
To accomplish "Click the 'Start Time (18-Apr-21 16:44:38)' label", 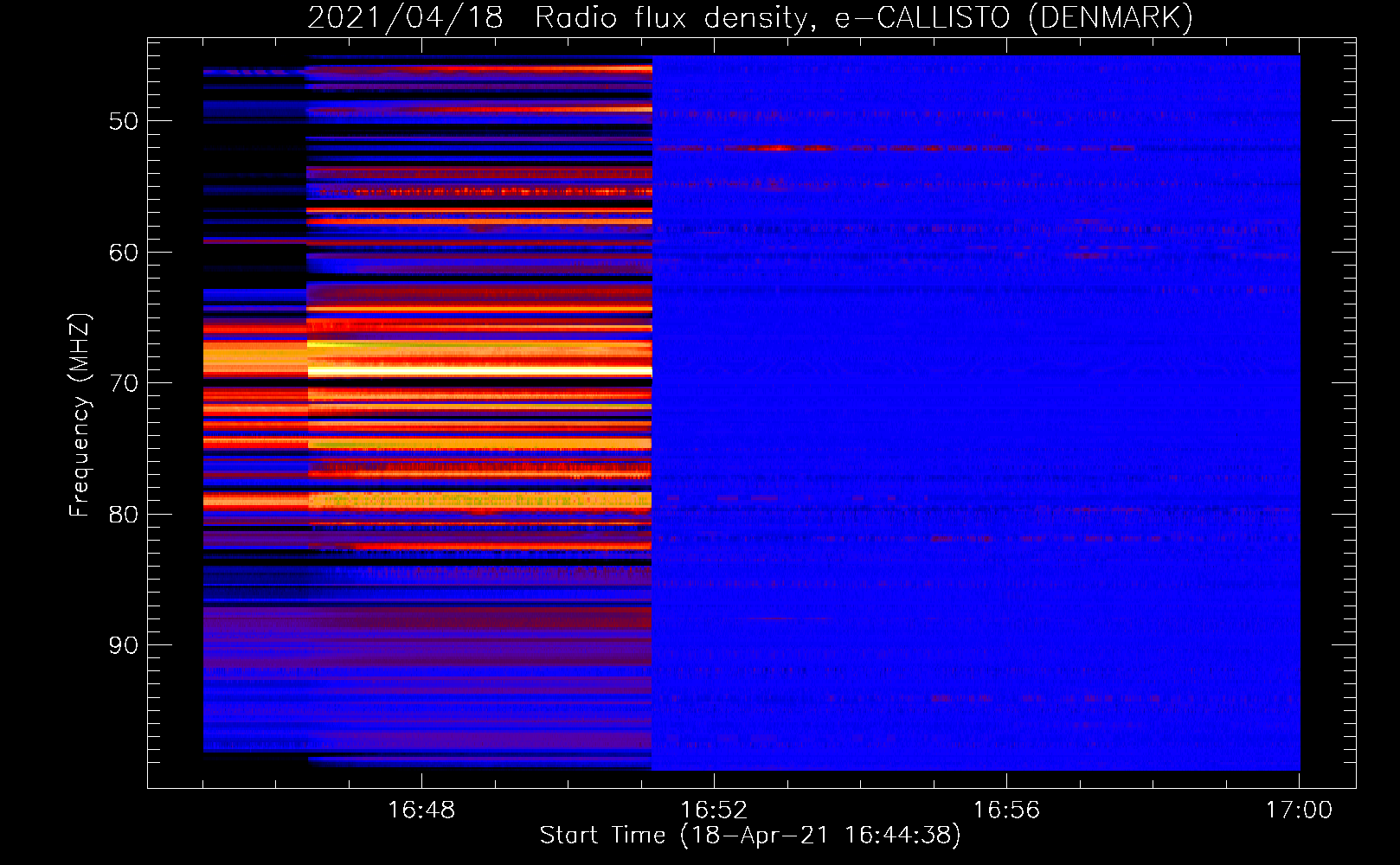I will click(750, 836).
